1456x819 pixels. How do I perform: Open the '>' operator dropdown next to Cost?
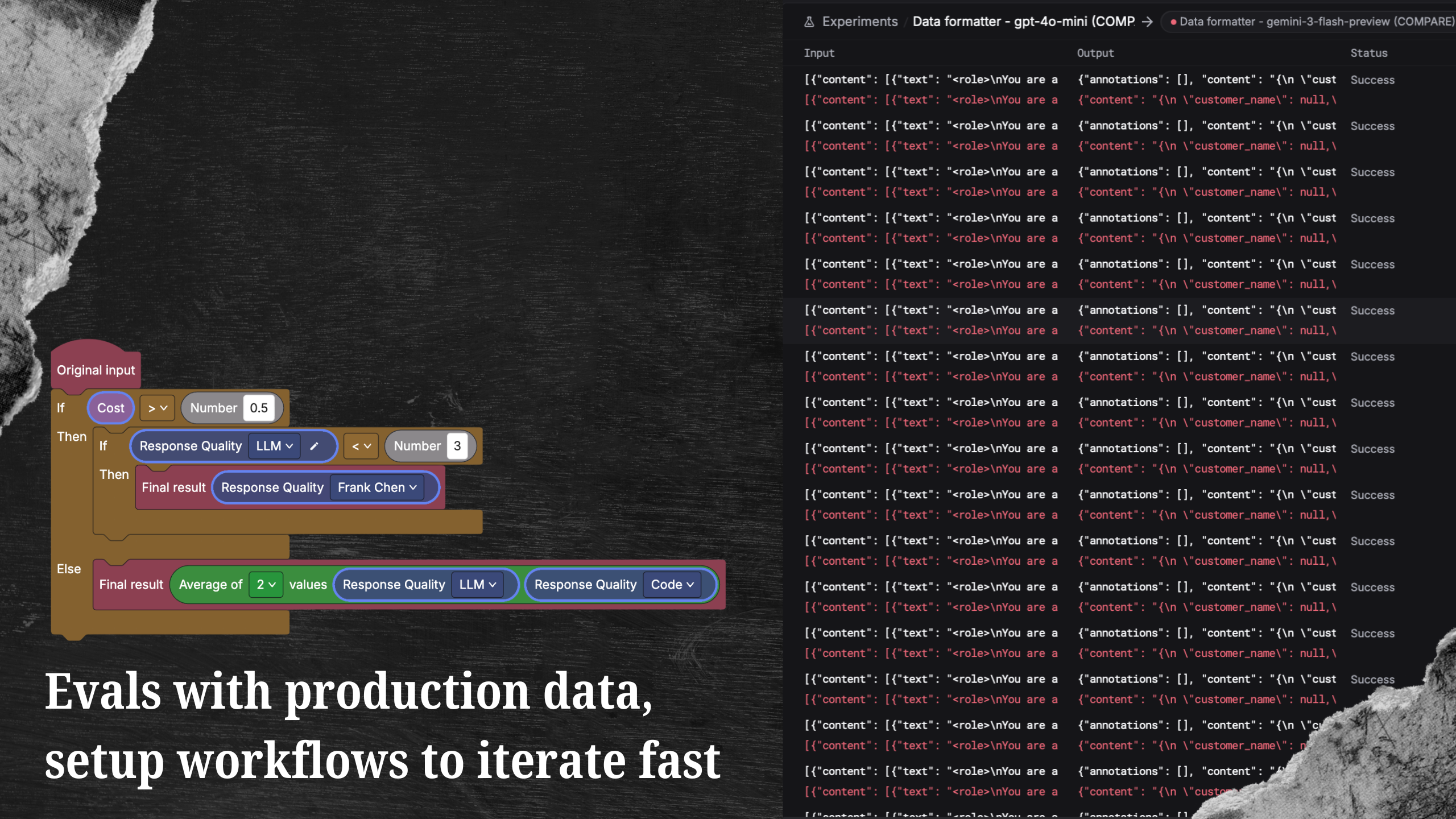156,408
